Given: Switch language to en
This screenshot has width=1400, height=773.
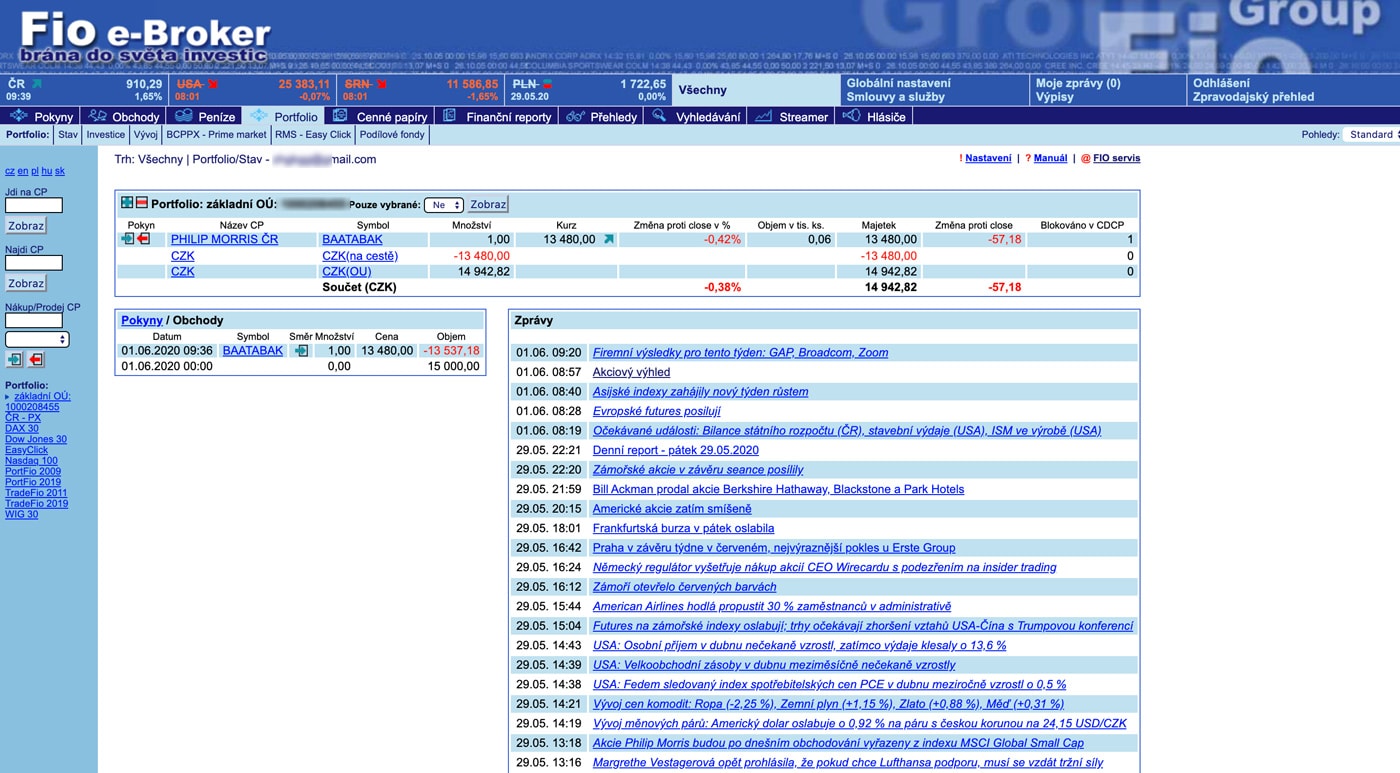Looking at the screenshot, I should tap(23, 171).
